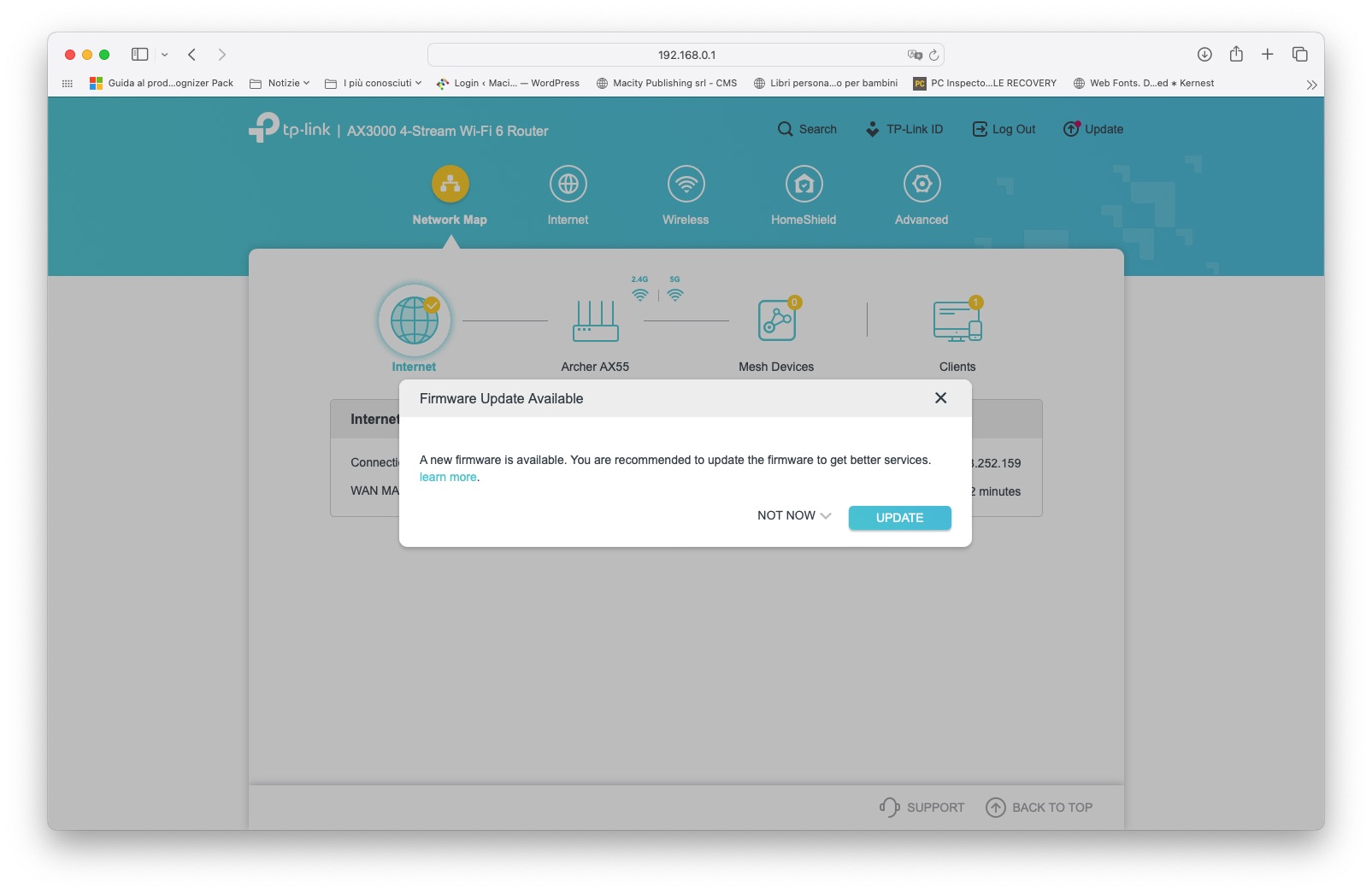The image size is (1372, 893).
Task: Switch to the Wireless tab label
Action: coord(686,220)
